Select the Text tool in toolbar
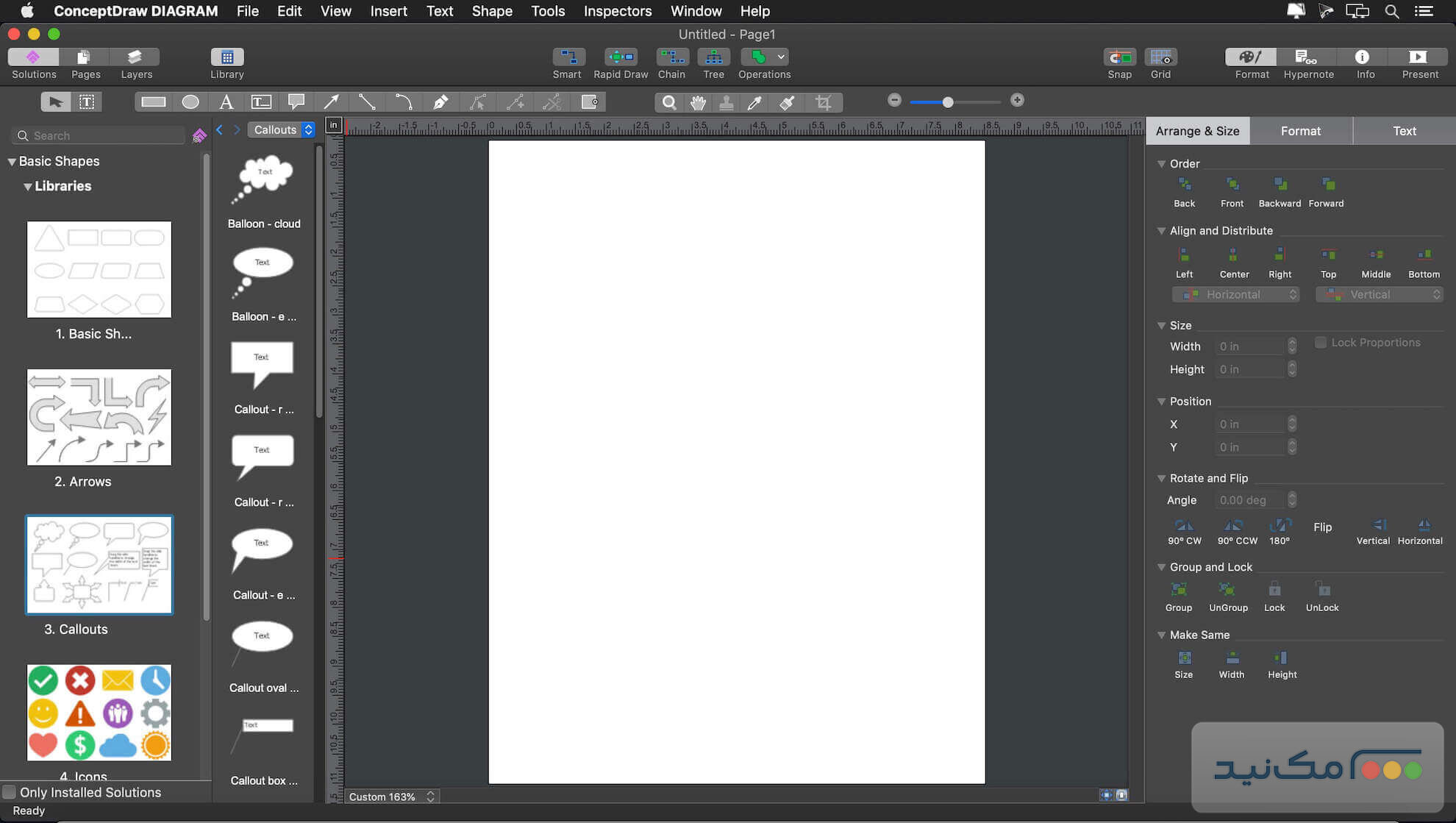Image resolution: width=1456 pixels, height=823 pixels. [226, 101]
